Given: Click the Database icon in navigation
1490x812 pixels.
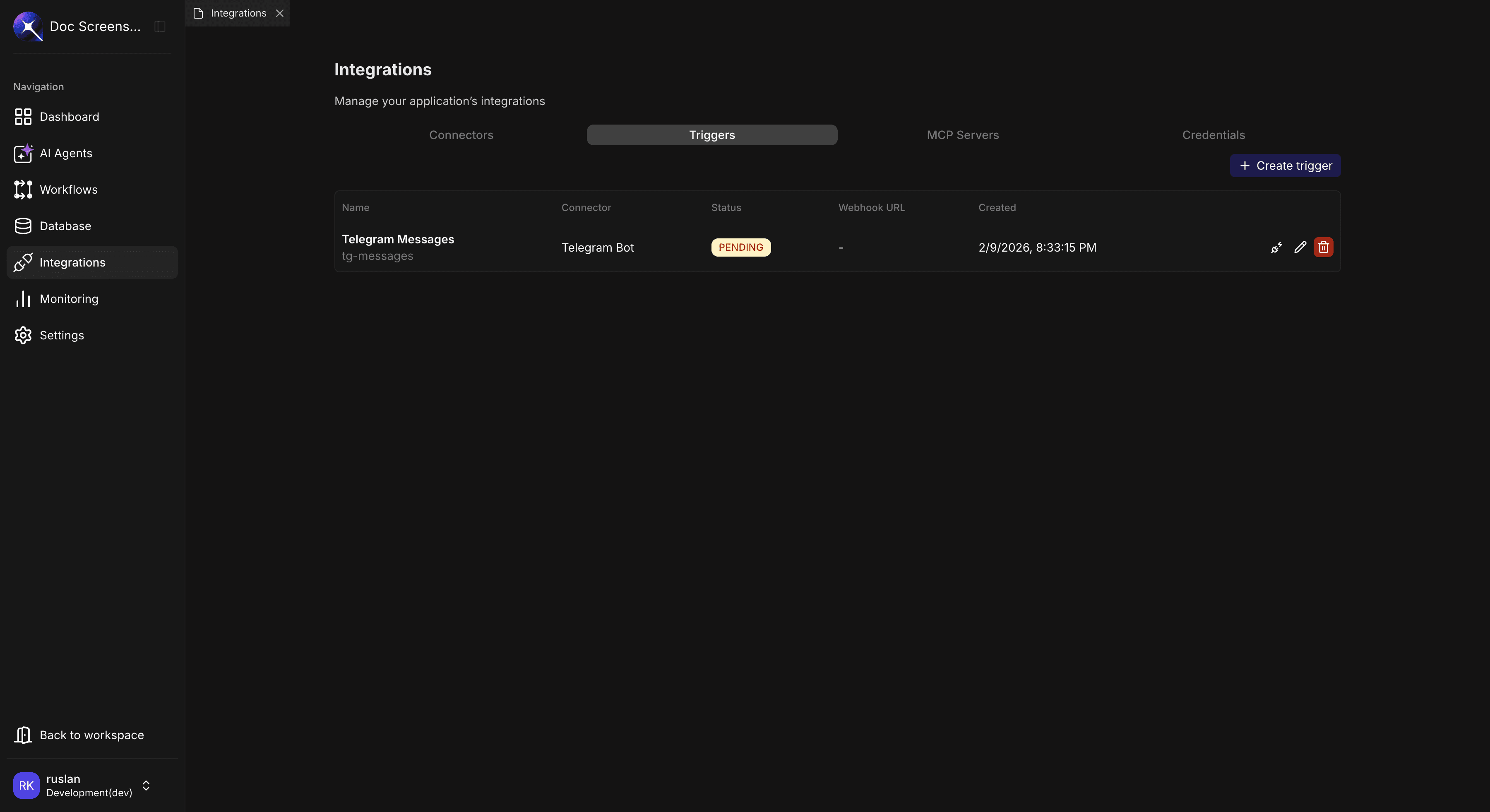Looking at the screenshot, I should [23, 226].
